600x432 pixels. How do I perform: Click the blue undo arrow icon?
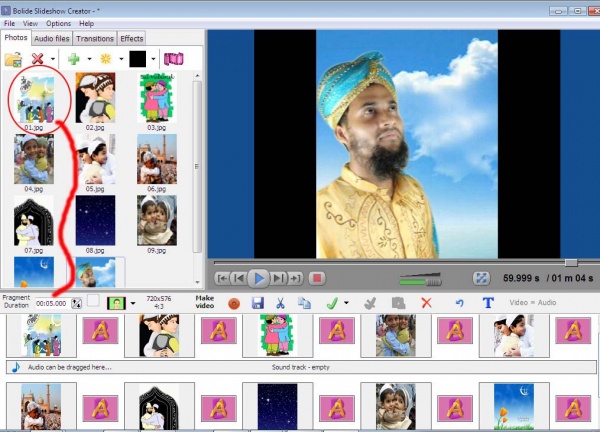tap(460, 303)
